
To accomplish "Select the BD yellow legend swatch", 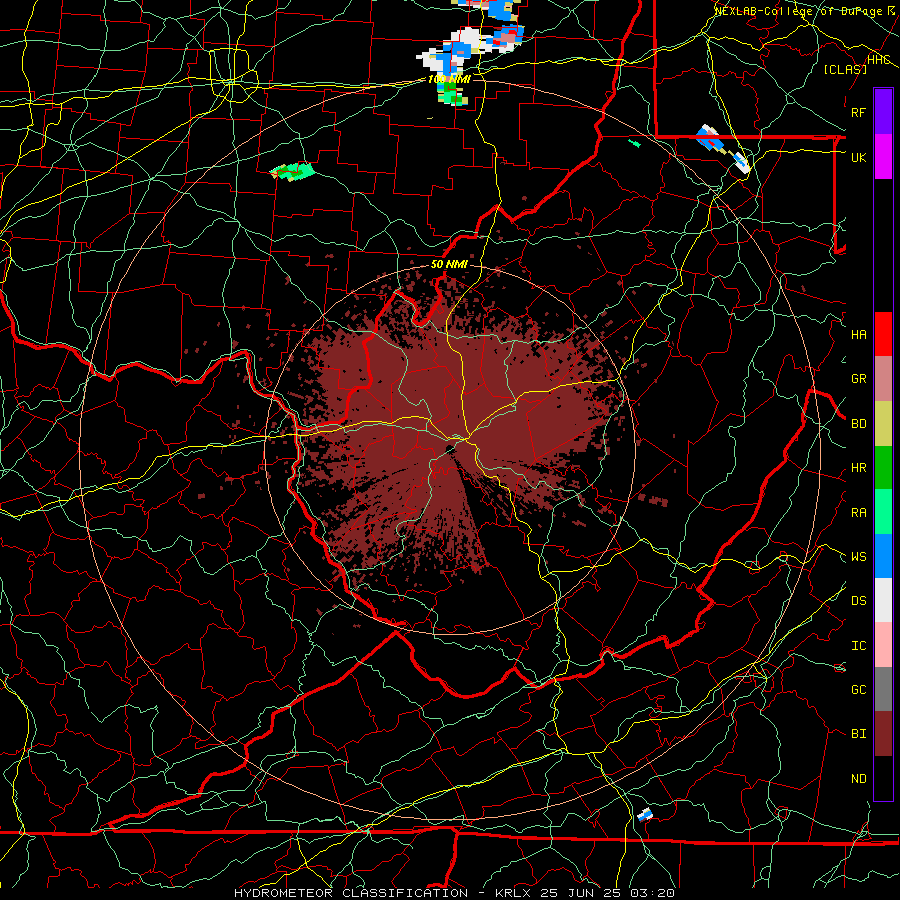I will [883, 423].
